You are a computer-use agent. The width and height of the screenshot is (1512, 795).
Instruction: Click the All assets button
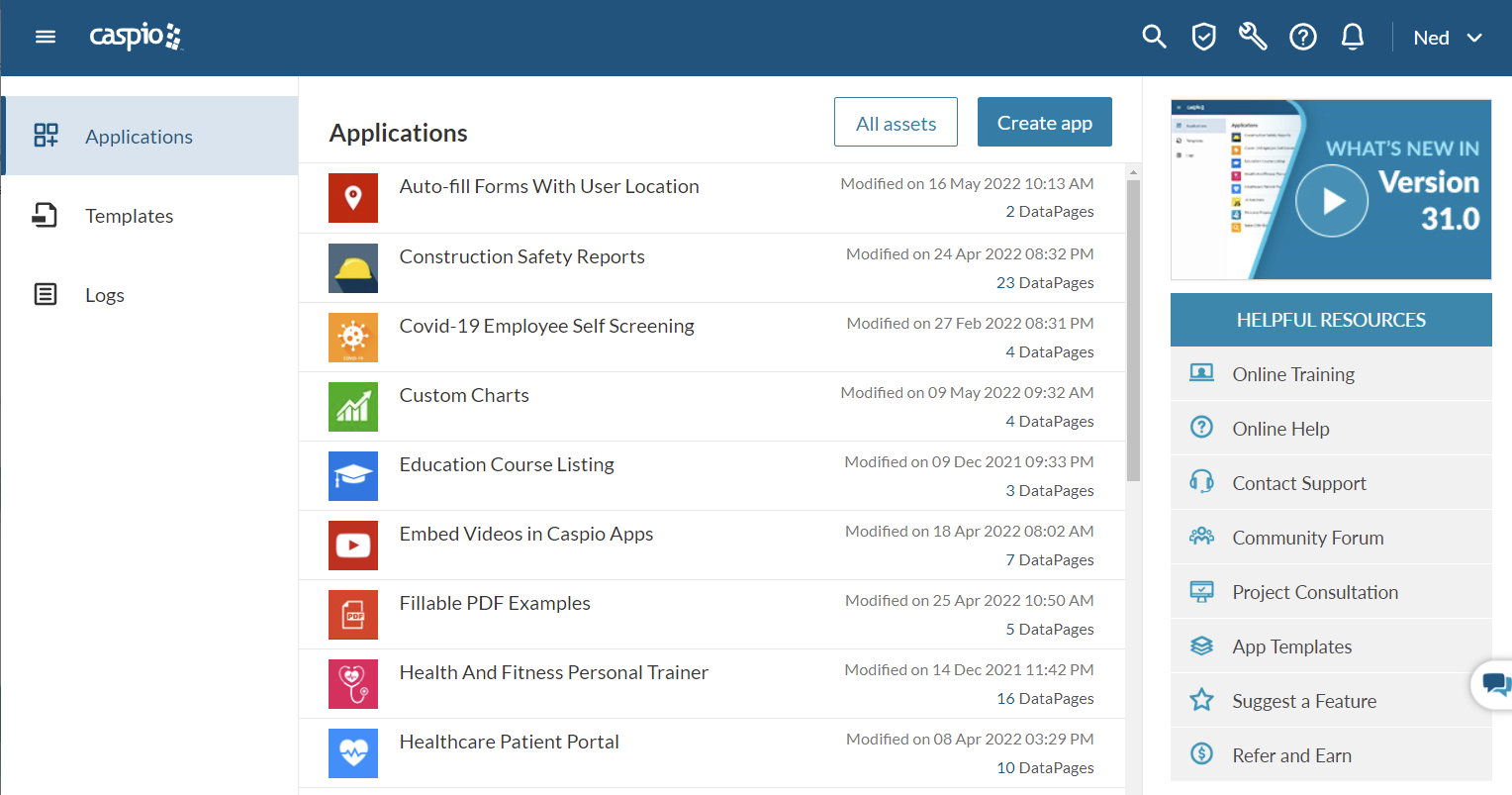pyautogui.click(x=896, y=123)
